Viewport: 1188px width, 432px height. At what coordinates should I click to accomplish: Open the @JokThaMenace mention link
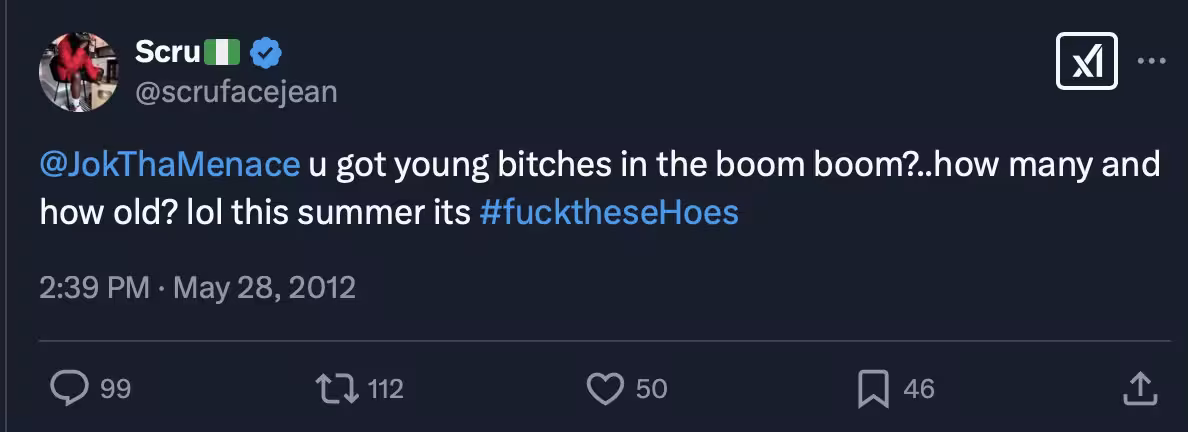[x=169, y=165]
